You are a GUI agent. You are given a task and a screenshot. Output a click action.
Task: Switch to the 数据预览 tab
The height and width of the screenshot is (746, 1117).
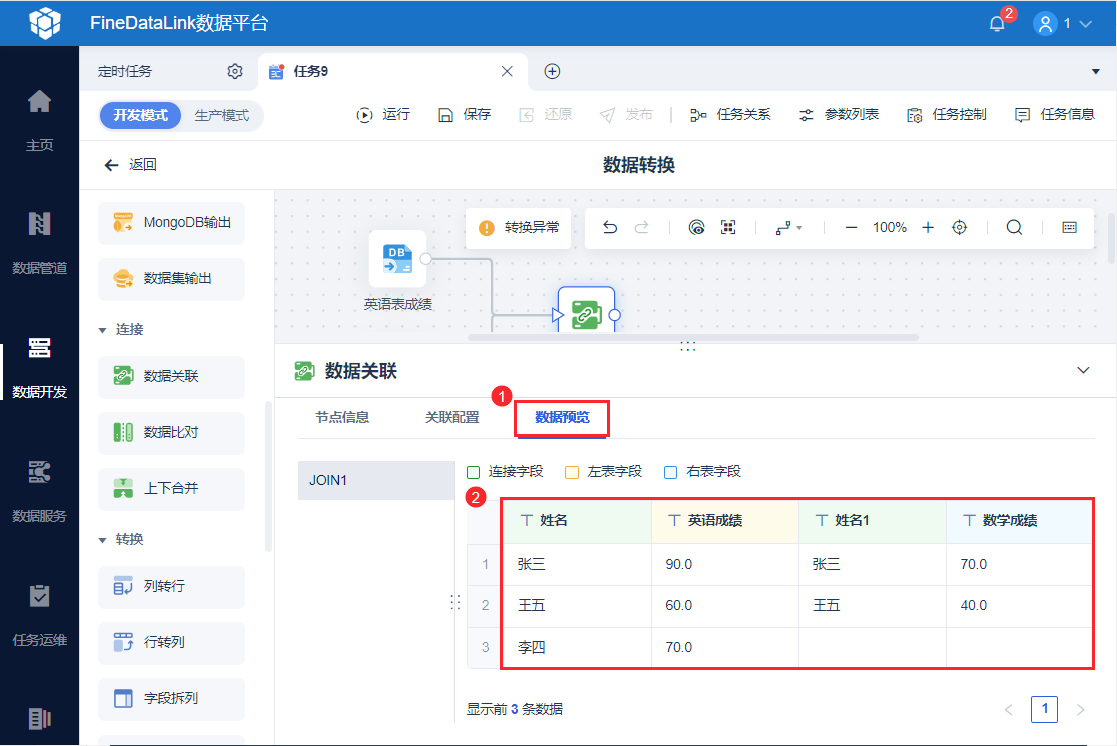tap(562, 418)
